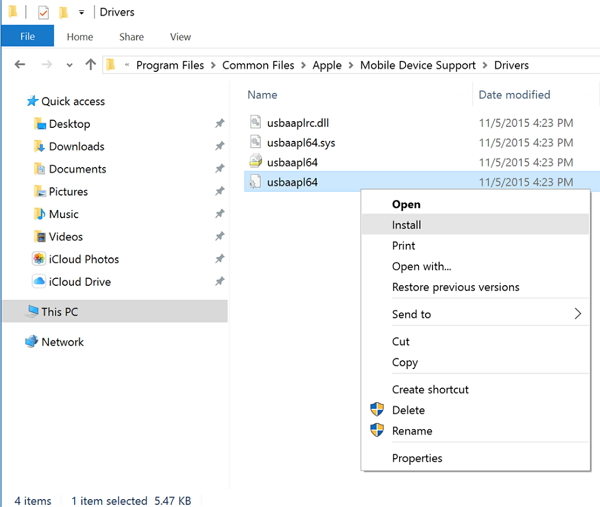The image size is (600, 507).
Task: Choose Properties in context menu
Action: 417,458
